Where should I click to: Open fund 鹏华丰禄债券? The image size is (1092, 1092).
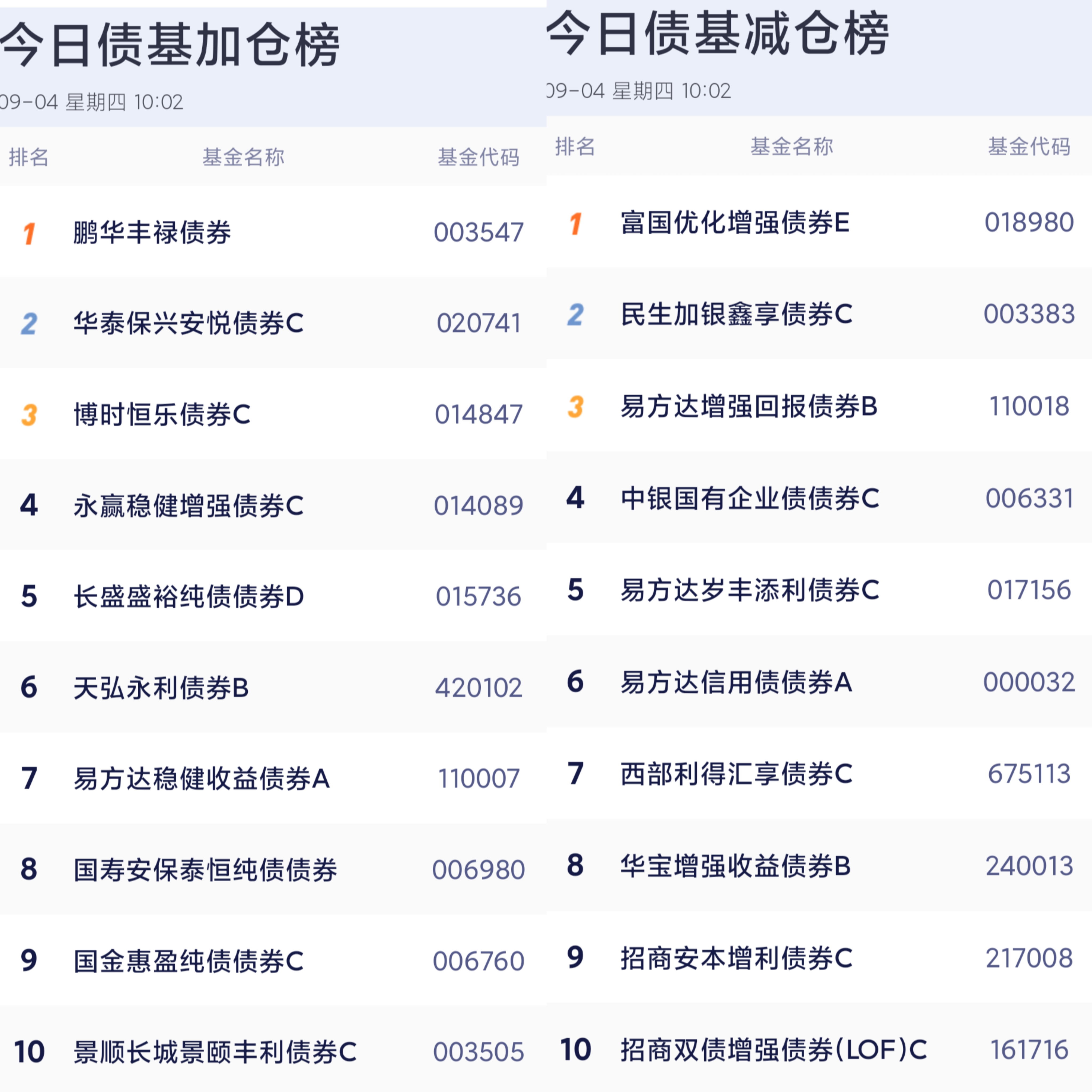(152, 232)
